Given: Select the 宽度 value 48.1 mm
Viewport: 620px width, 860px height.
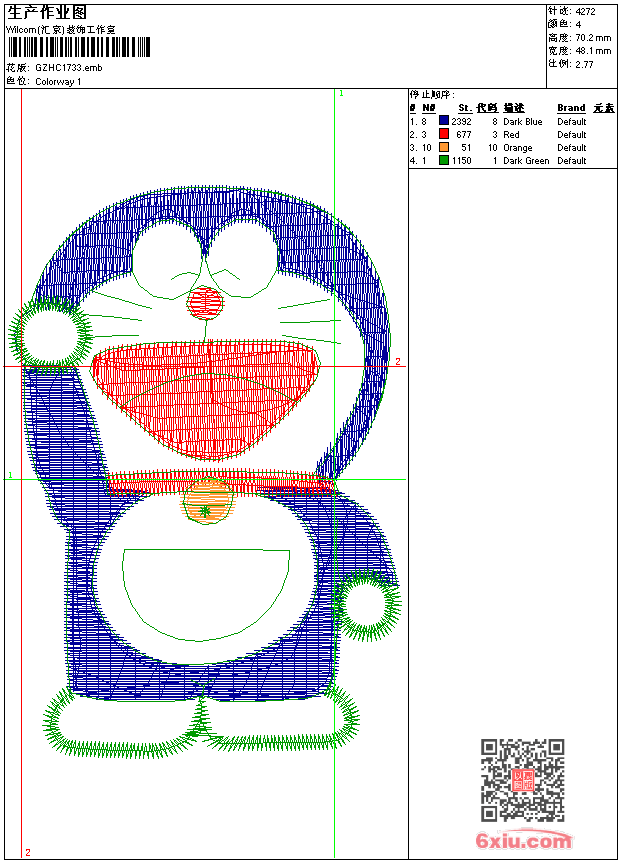Looking at the screenshot, I should tap(593, 51).
